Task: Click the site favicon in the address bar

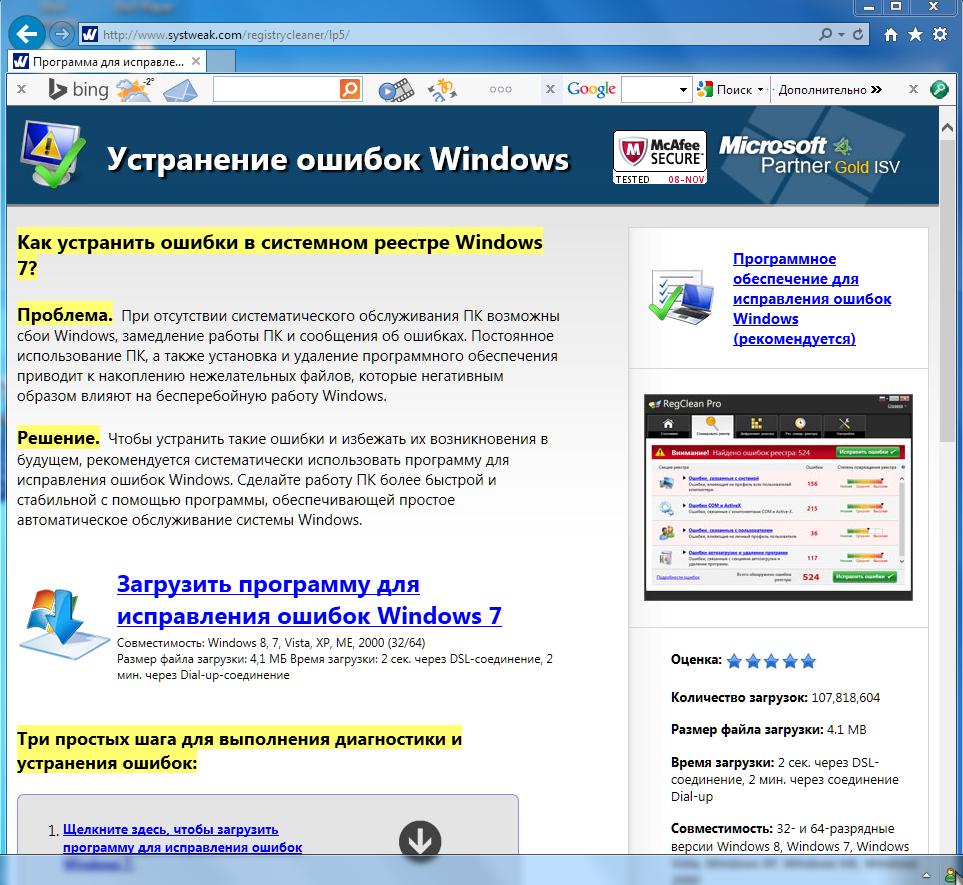Action: coord(89,34)
